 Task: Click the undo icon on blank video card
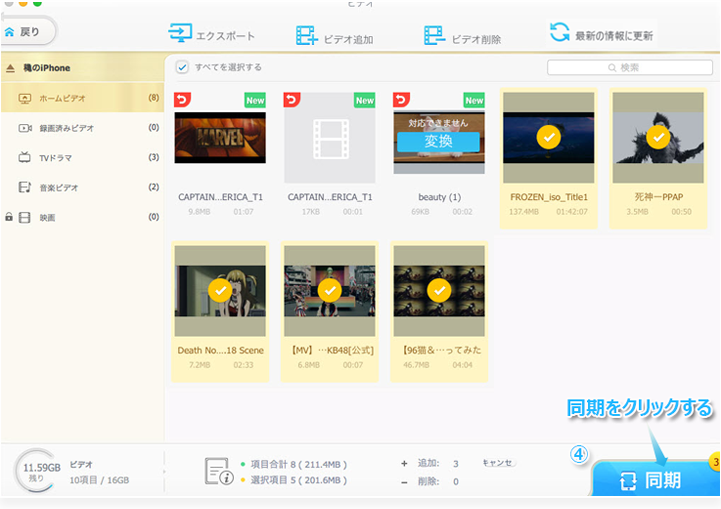click(292, 99)
